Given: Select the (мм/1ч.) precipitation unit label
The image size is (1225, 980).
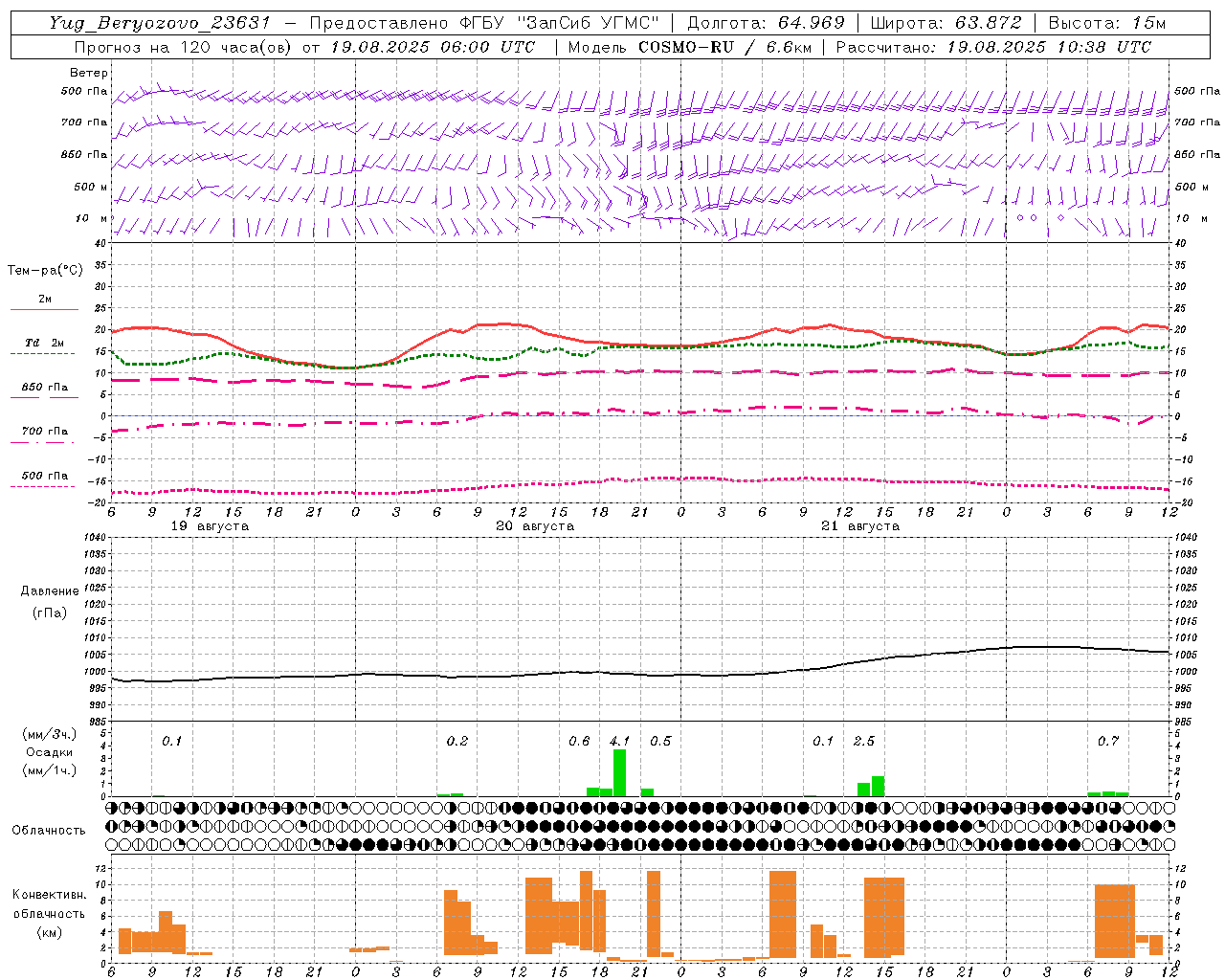Looking at the screenshot, I should pos(50,770).
